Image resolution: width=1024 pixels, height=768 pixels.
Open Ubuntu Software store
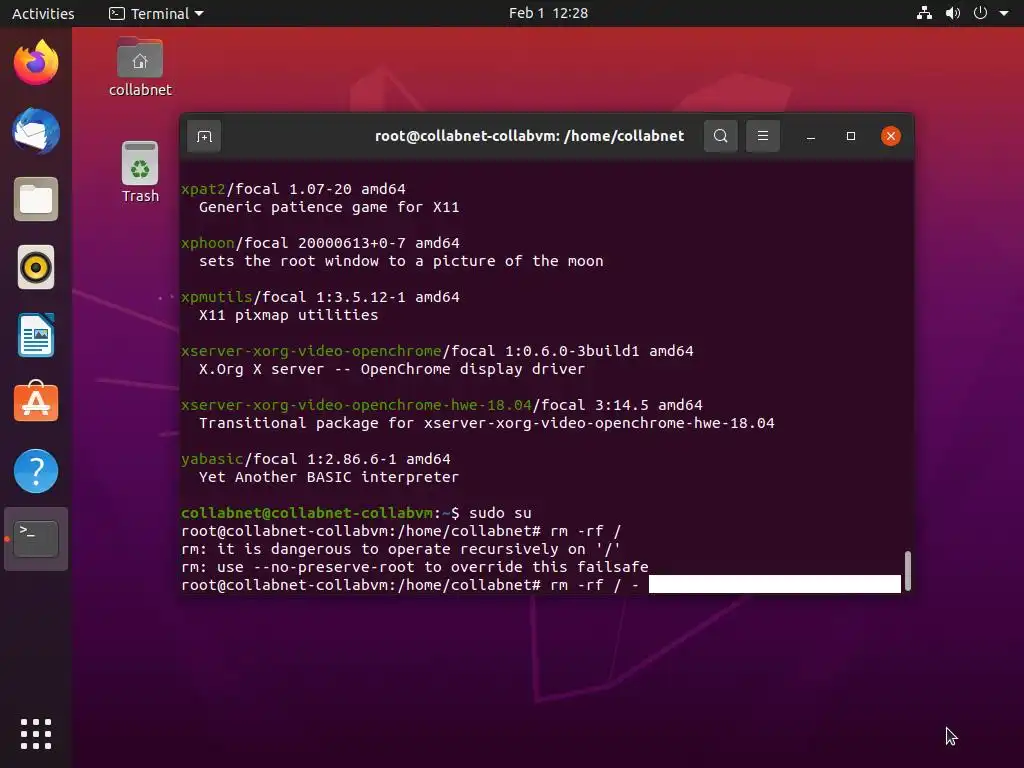[36, 402]
